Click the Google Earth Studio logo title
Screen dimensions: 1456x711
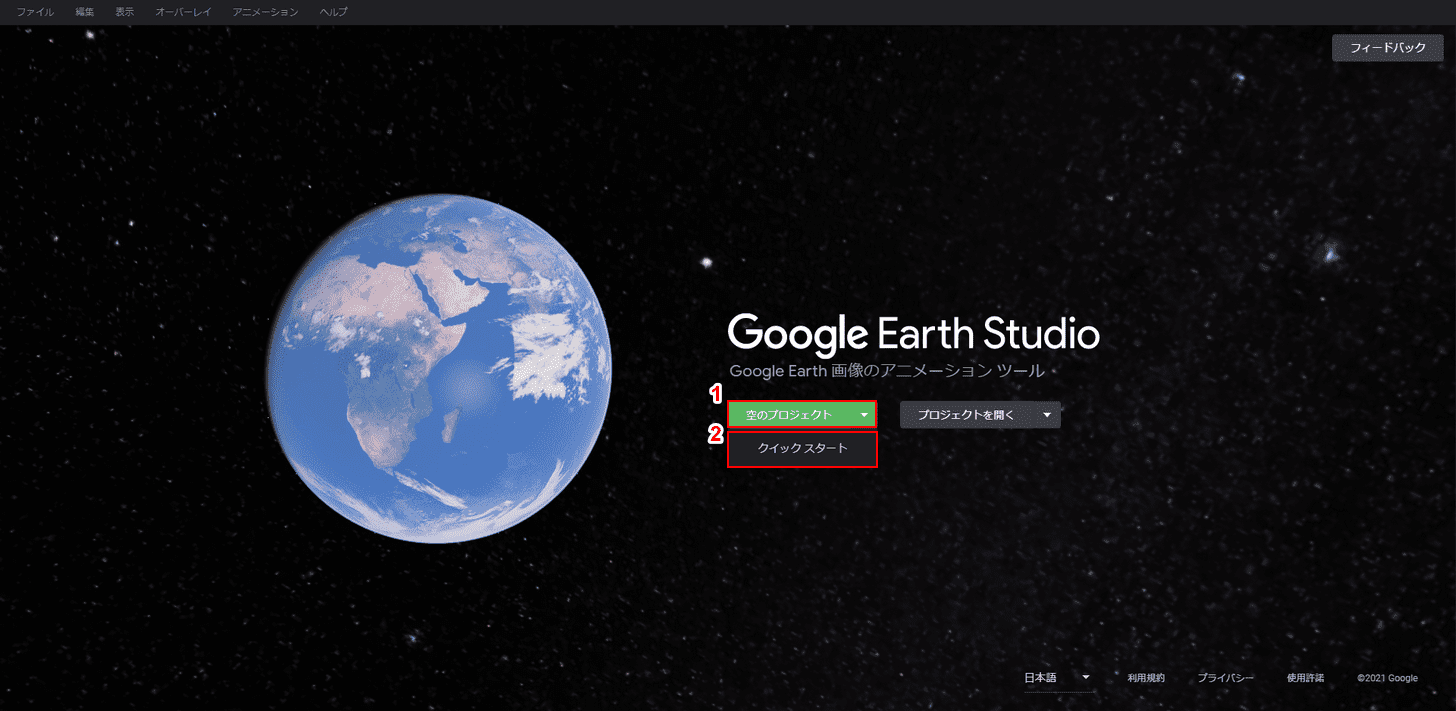tap(913, 333)
